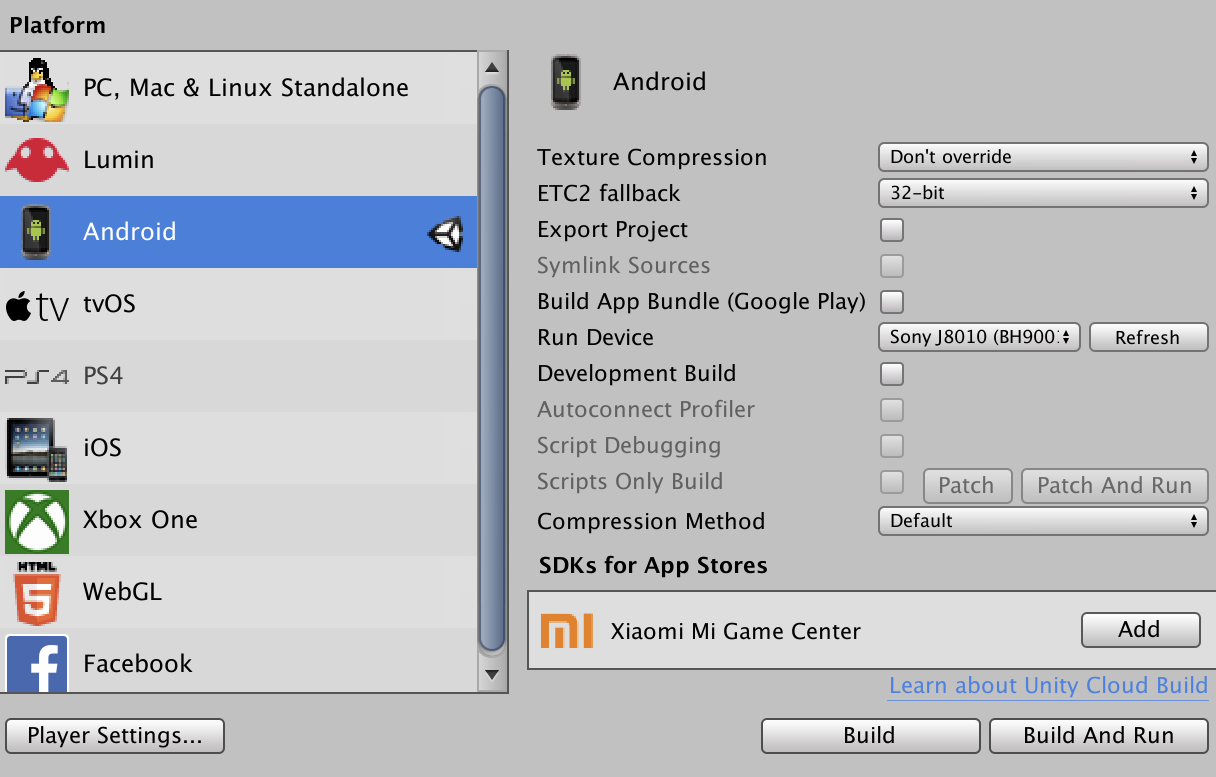Viewport: 1216px width, 777px height.
Task: Select the Lumin platform row
Action: [x=239, y=160]
